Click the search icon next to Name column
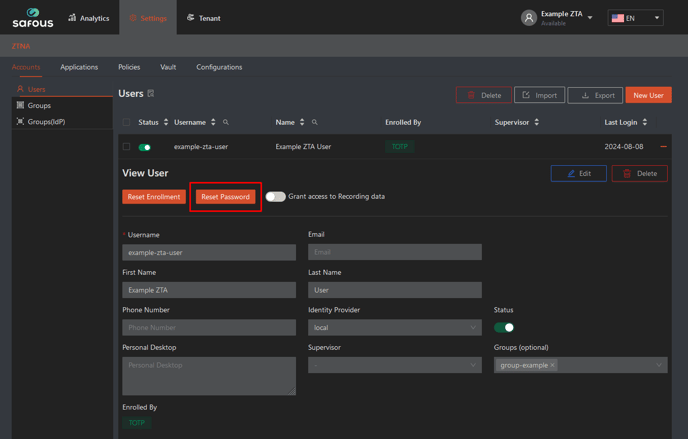Image resolution: width=688 pixels, height=439 pixels. click(x=314, y=123)
